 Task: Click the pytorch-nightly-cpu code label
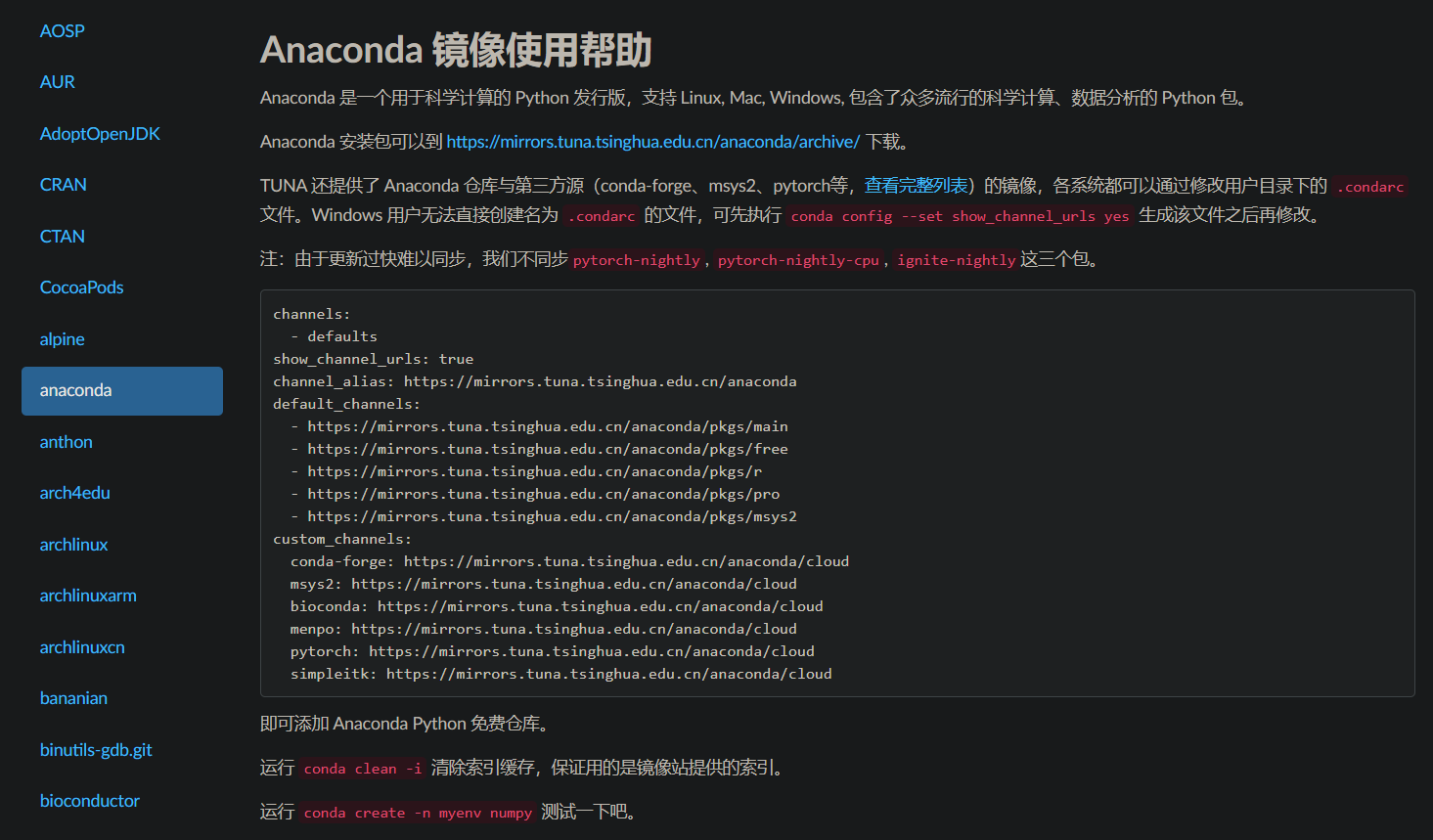click(x=798, y=260)
